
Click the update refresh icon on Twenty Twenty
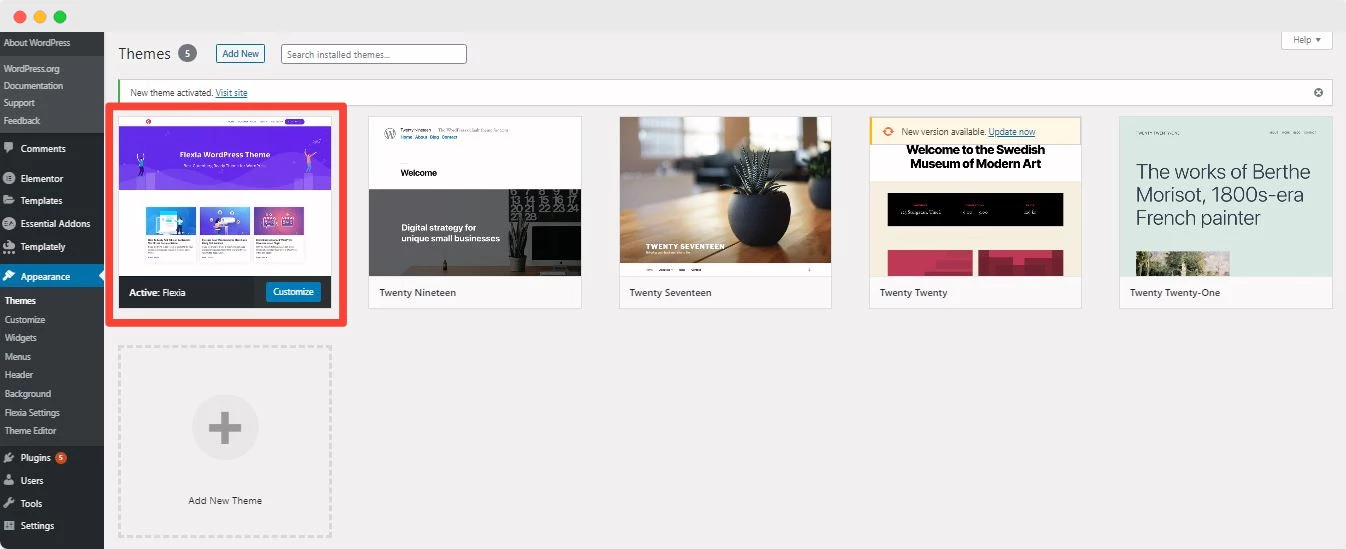point(887,132)
